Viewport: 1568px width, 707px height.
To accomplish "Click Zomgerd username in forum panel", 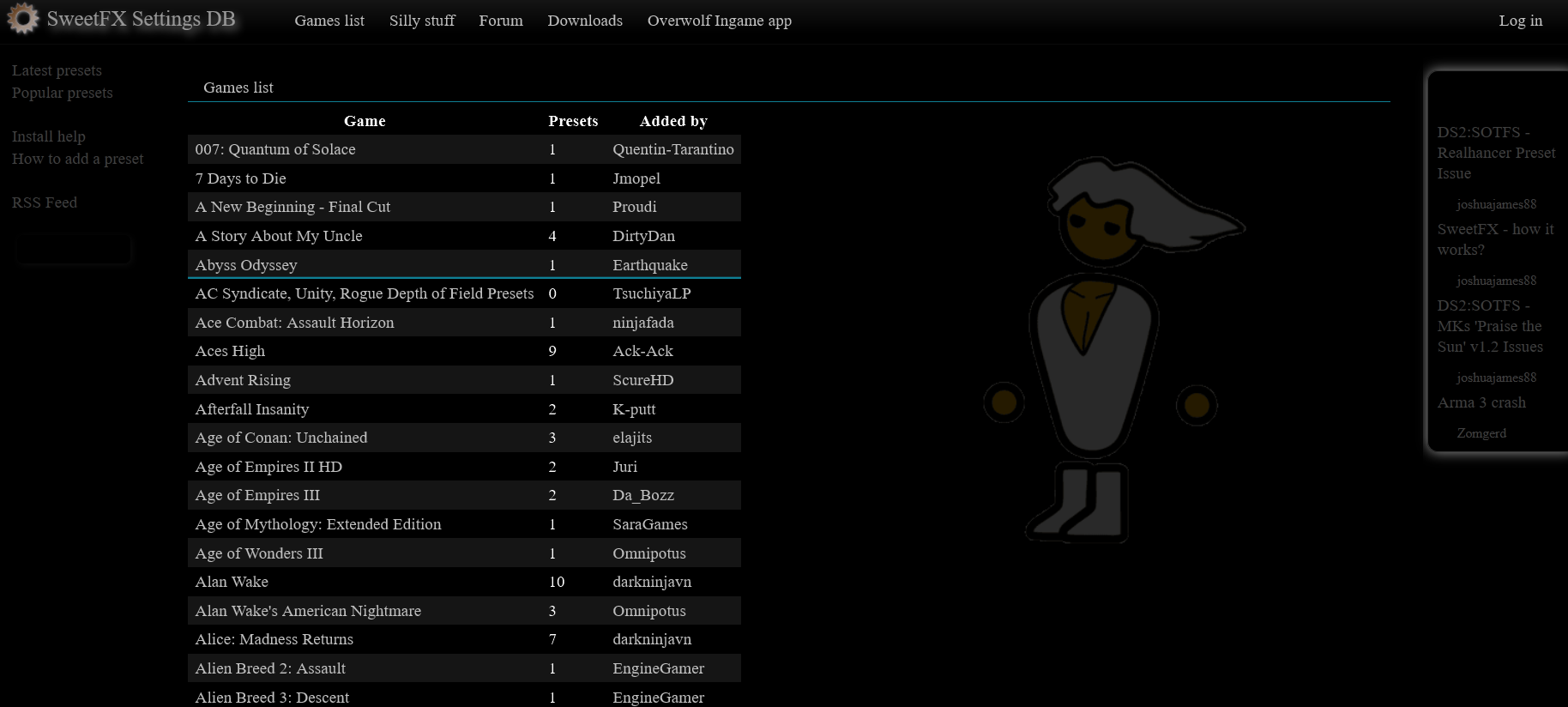I will tap(1481, 433).
